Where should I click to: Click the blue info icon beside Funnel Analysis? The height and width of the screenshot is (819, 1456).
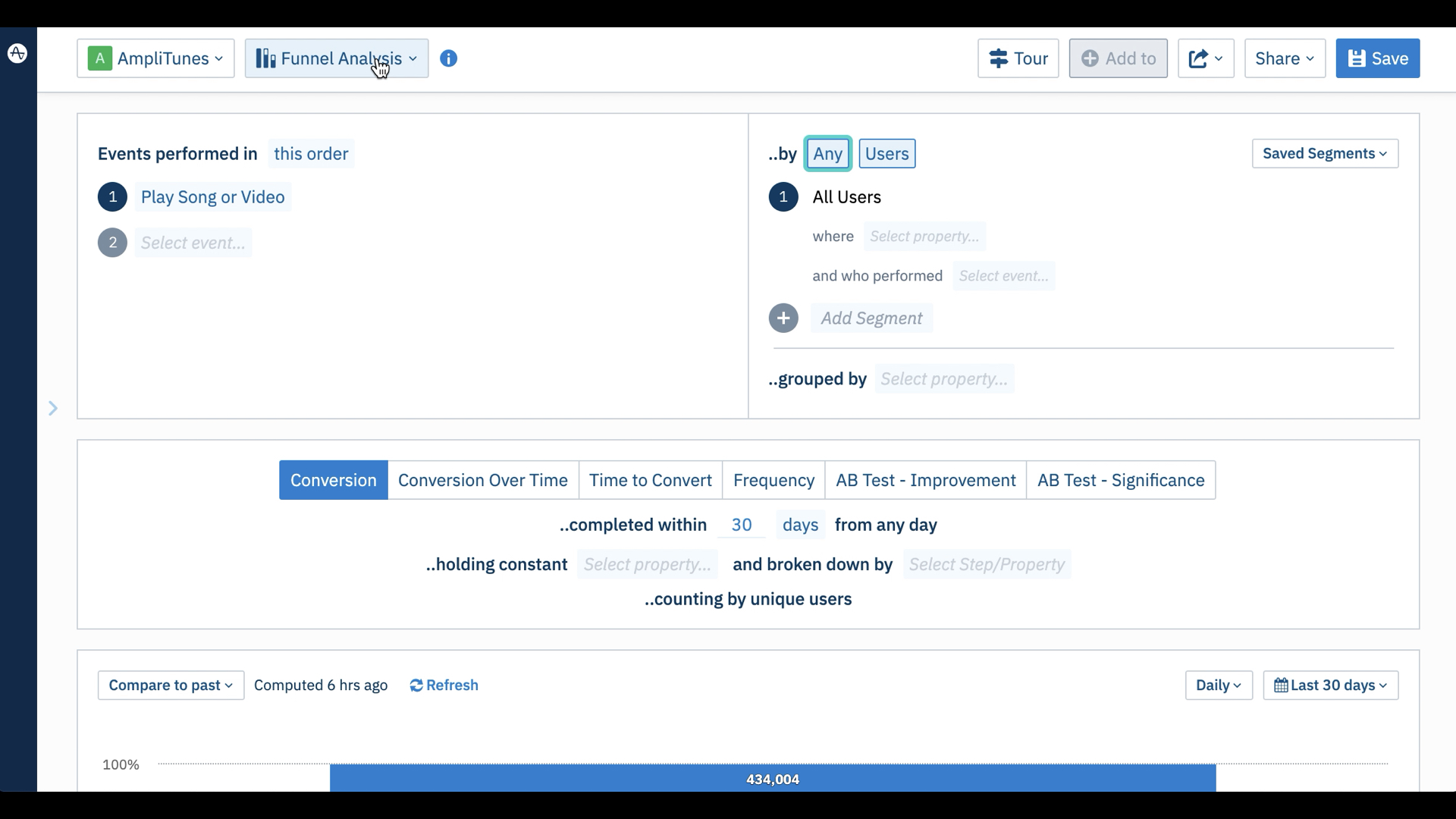(449, 58)
